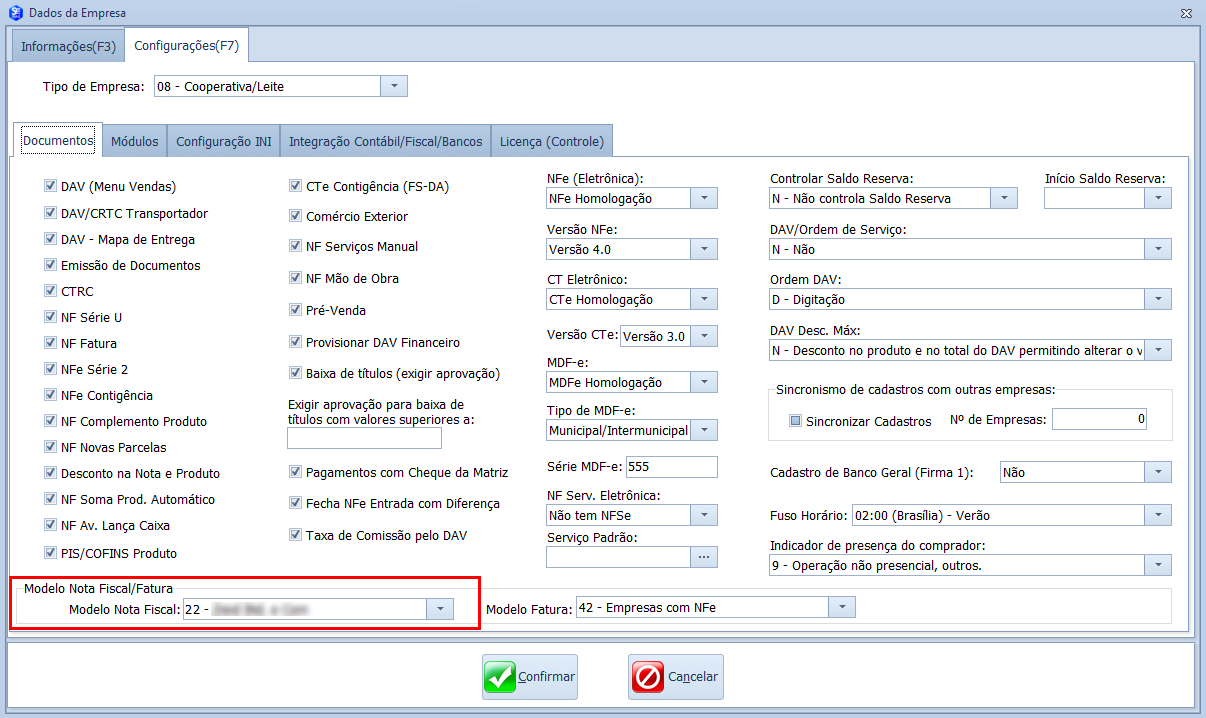This screenshot has width=1206, height=718.
Task: Enable the Sincronizar Cadastros checkbox
Action: (x=795, y=421)
